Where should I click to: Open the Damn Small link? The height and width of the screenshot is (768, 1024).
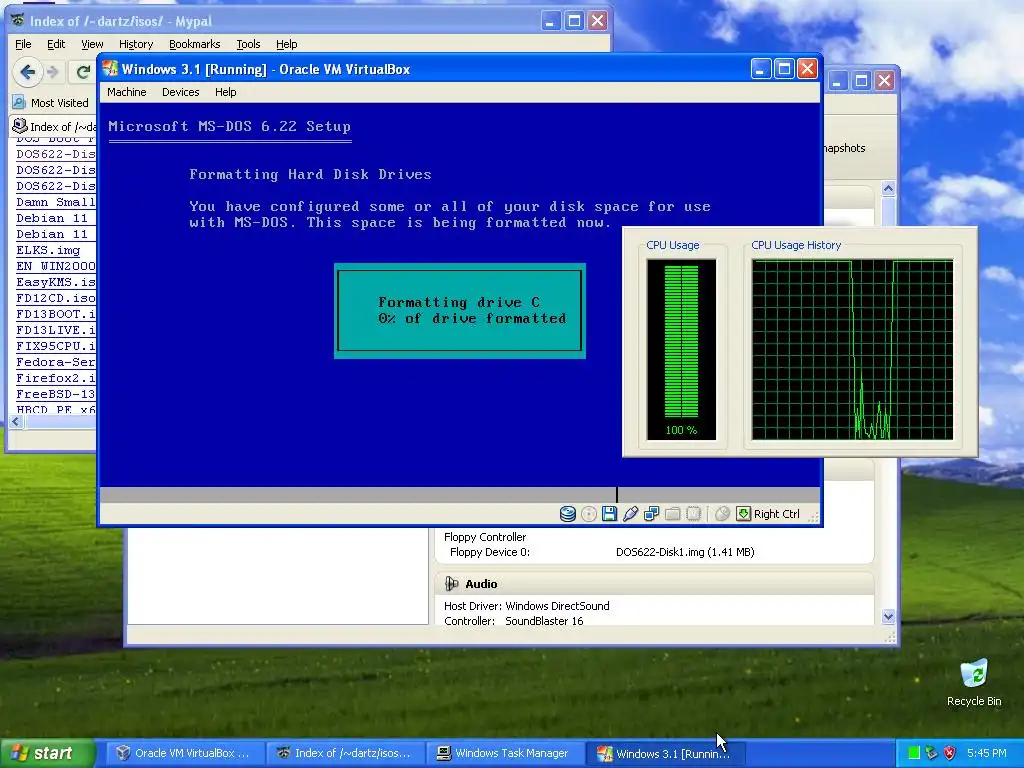[x=56, y=202]
